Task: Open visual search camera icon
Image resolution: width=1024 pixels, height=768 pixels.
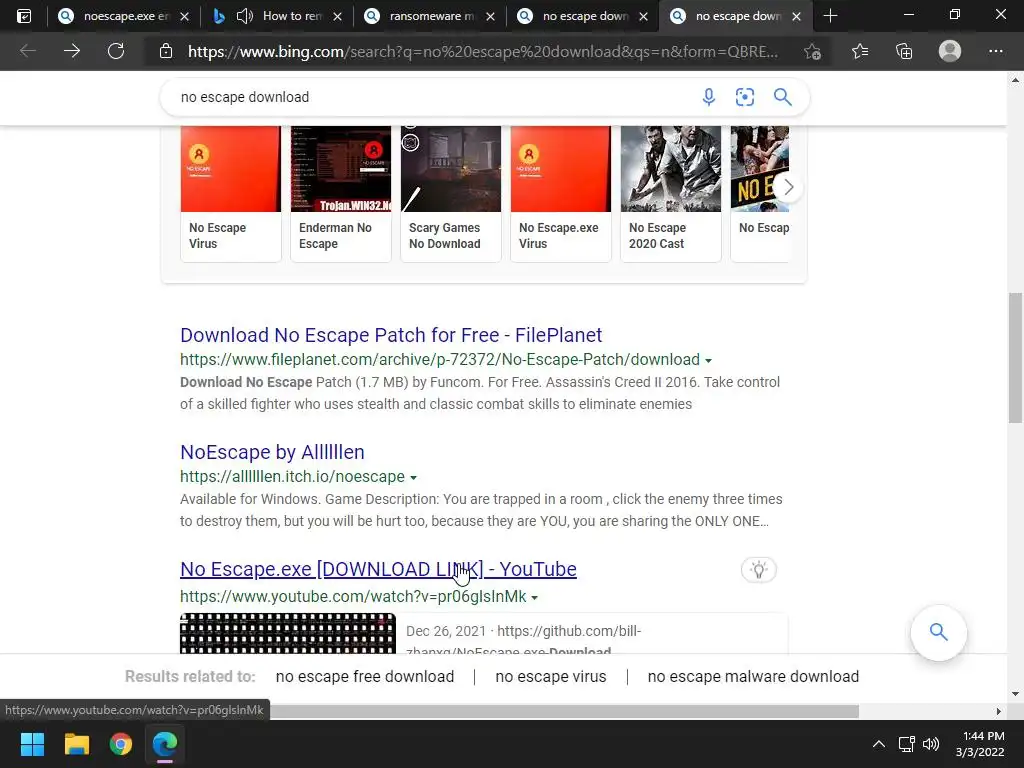Action: pos(744,97)
